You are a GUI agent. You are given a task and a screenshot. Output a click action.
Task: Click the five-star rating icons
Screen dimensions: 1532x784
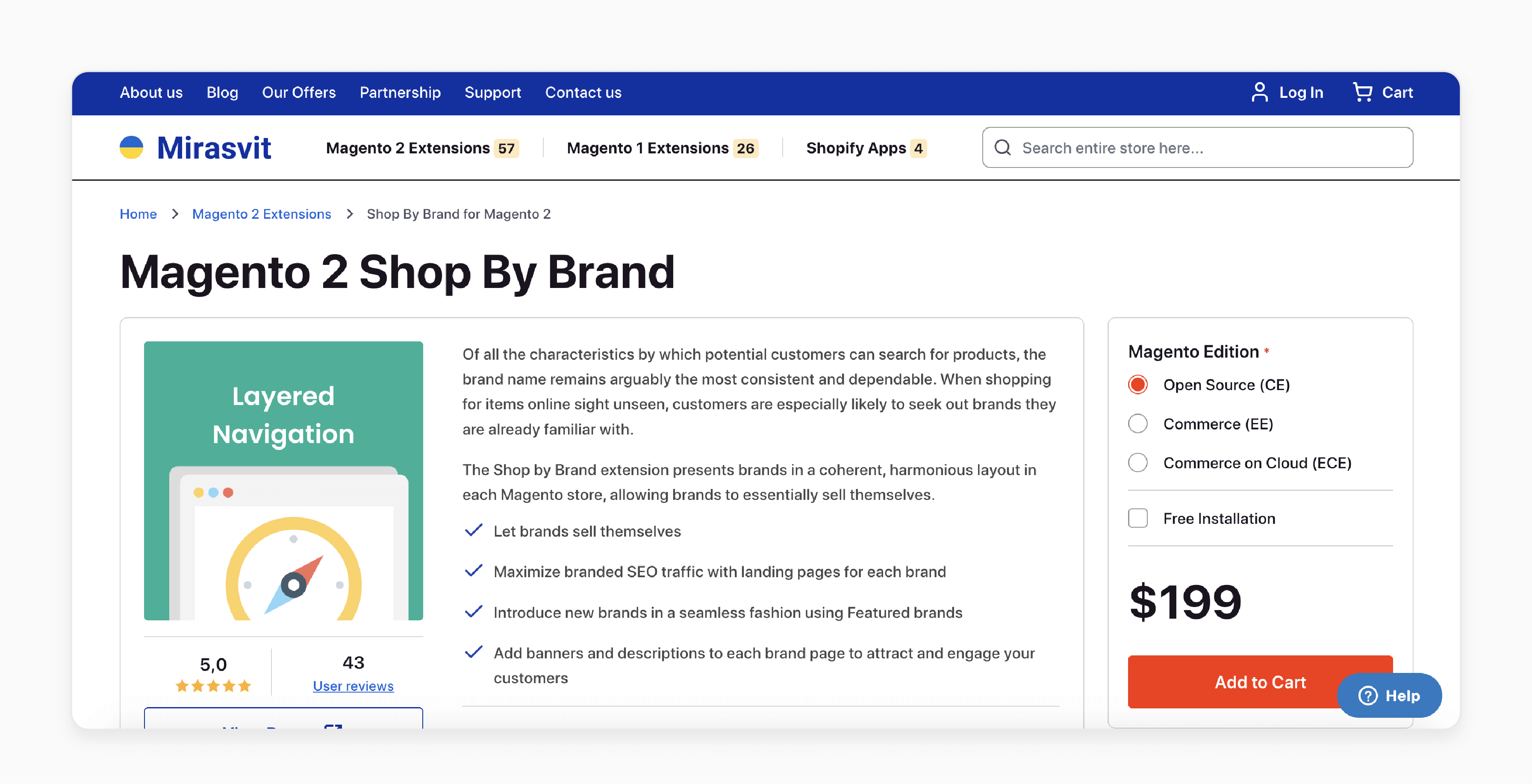click(213, 686)
